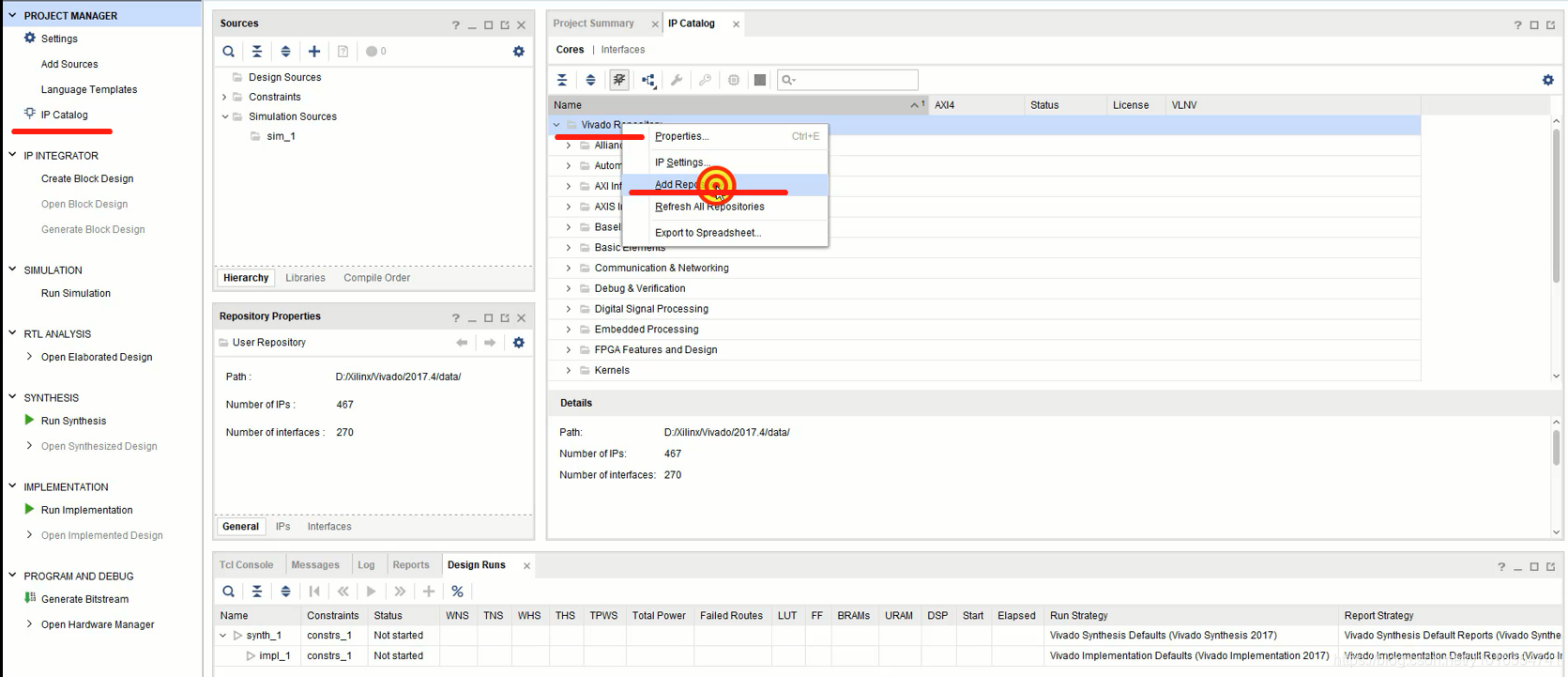This screenshot has height=677, width=1568.
Task: Switch to Project Summary tab
Action: click(x=593, y=23)
